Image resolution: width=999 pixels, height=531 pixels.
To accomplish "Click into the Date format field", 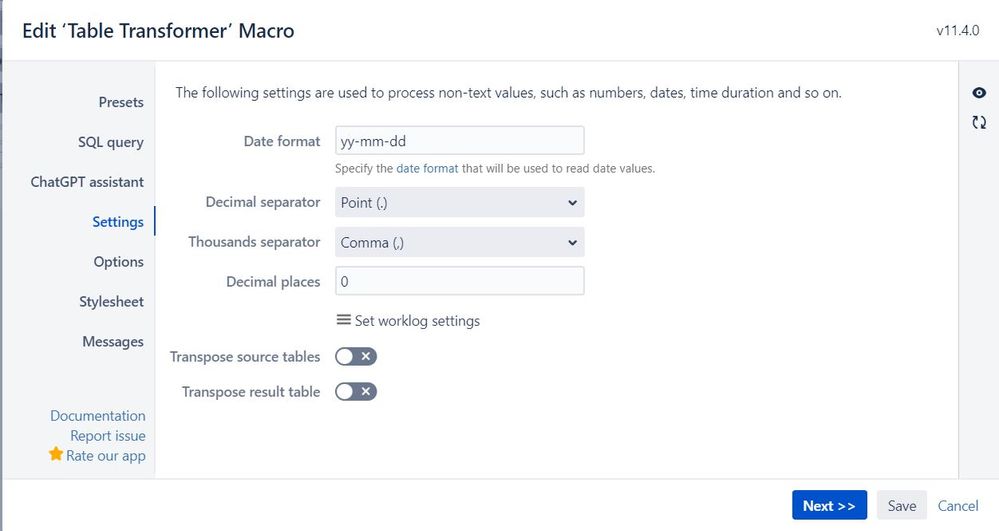I will click(x=459, y=141).
